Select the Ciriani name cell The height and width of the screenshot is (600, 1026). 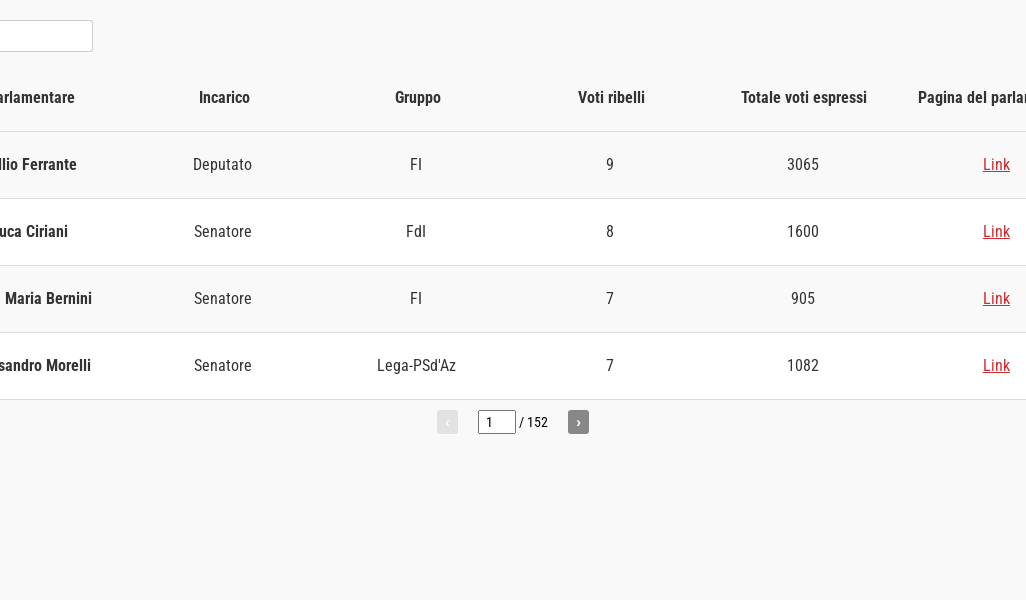point(34,232)
